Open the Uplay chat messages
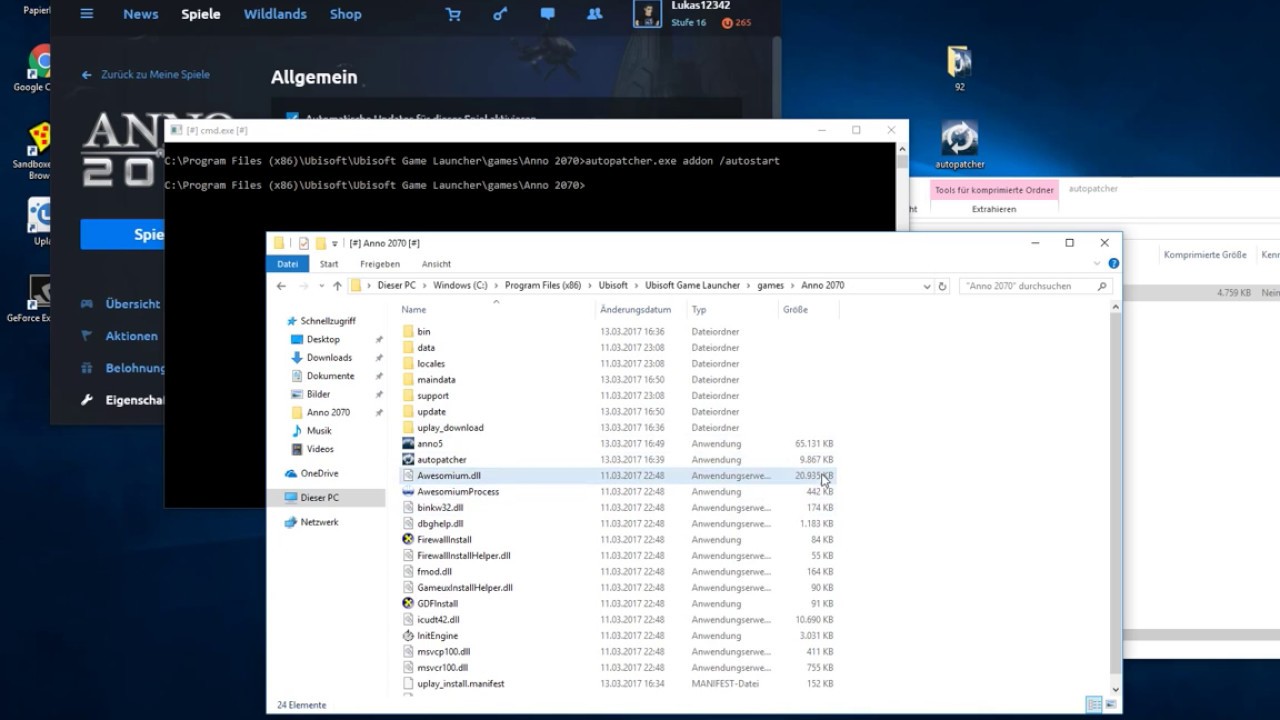 (x=547, y=14)
